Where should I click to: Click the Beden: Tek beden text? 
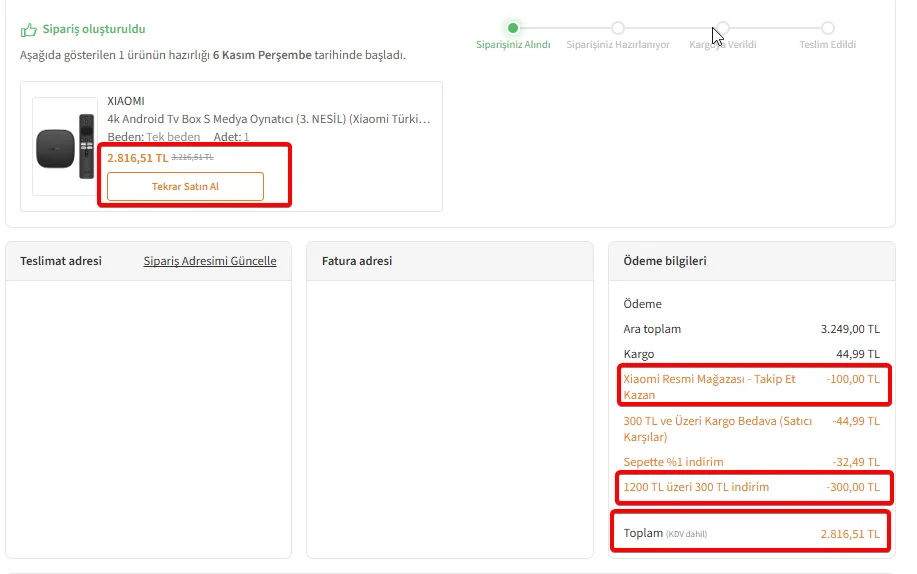154,137
